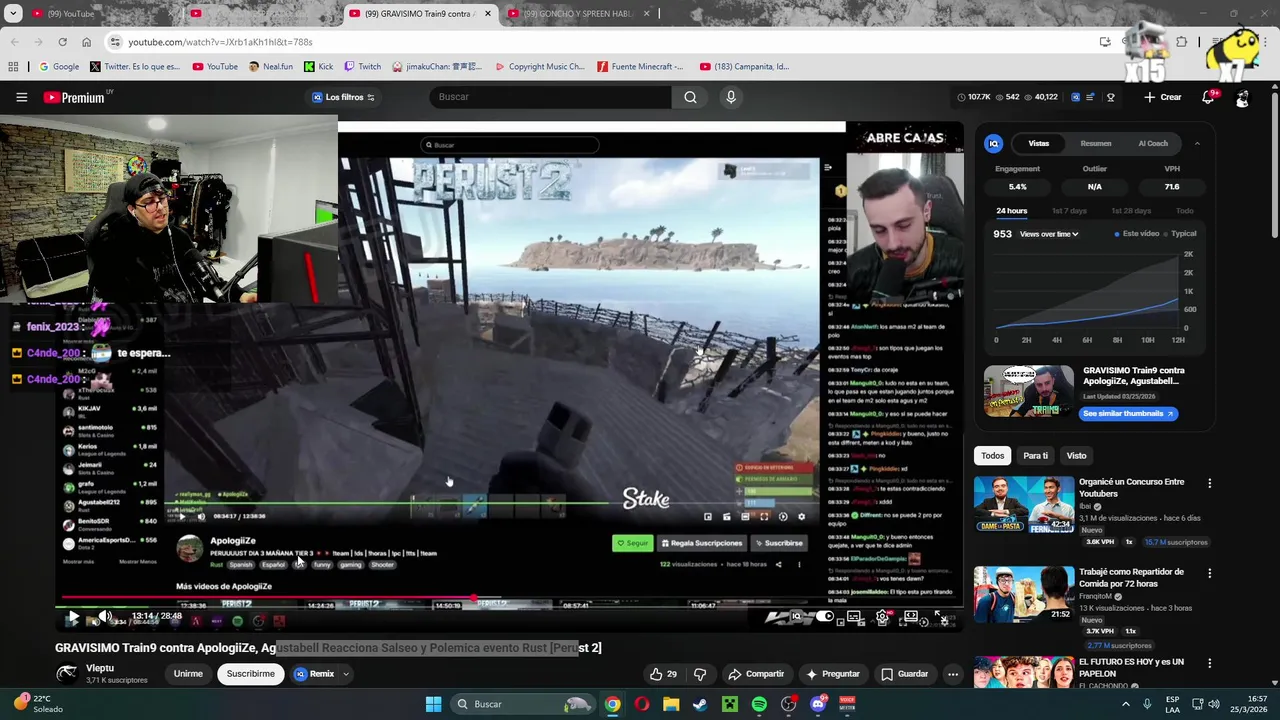The height and width of the screenshot is (720, 1280).
Task: Open the Chrome extensions puzzle icon
Action: 1181,42
